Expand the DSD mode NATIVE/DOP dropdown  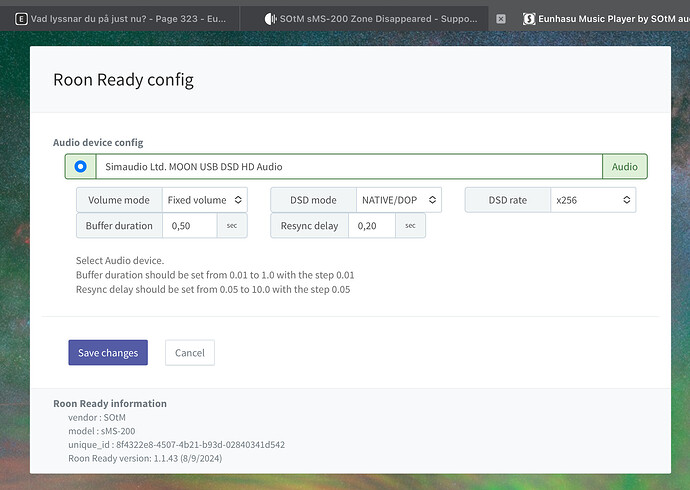click(x=399, y=200)
